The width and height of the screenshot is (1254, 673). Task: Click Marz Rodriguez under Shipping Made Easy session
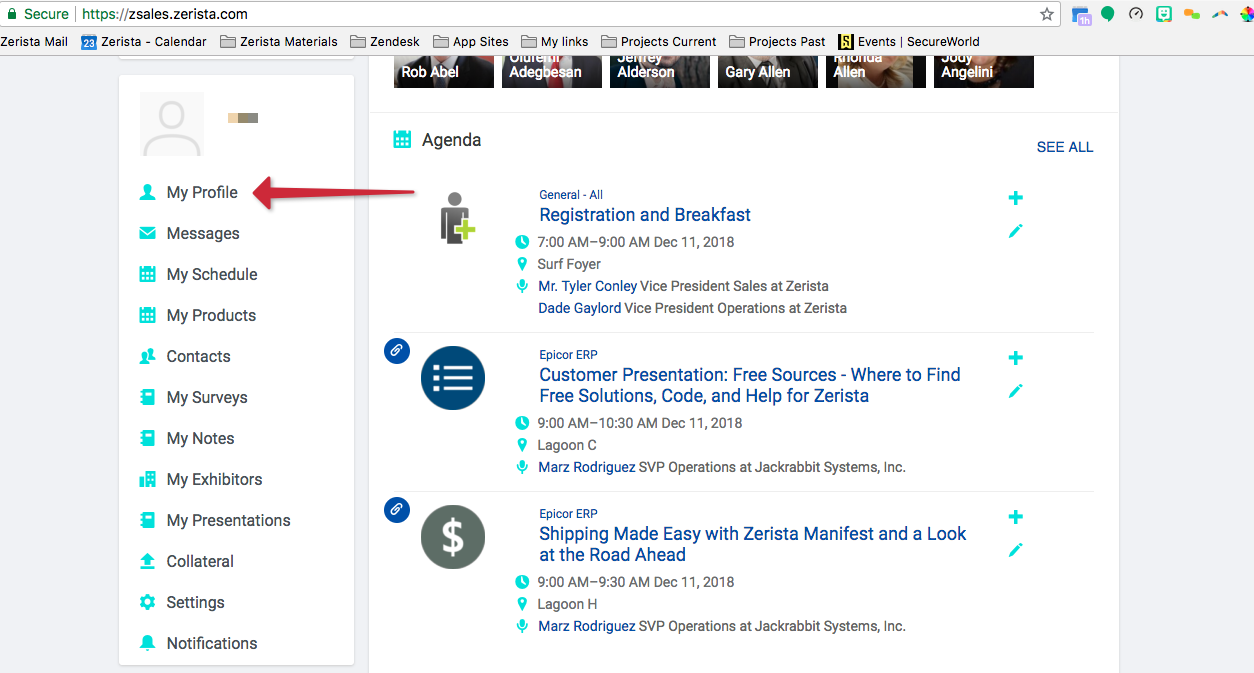[587, 626]
